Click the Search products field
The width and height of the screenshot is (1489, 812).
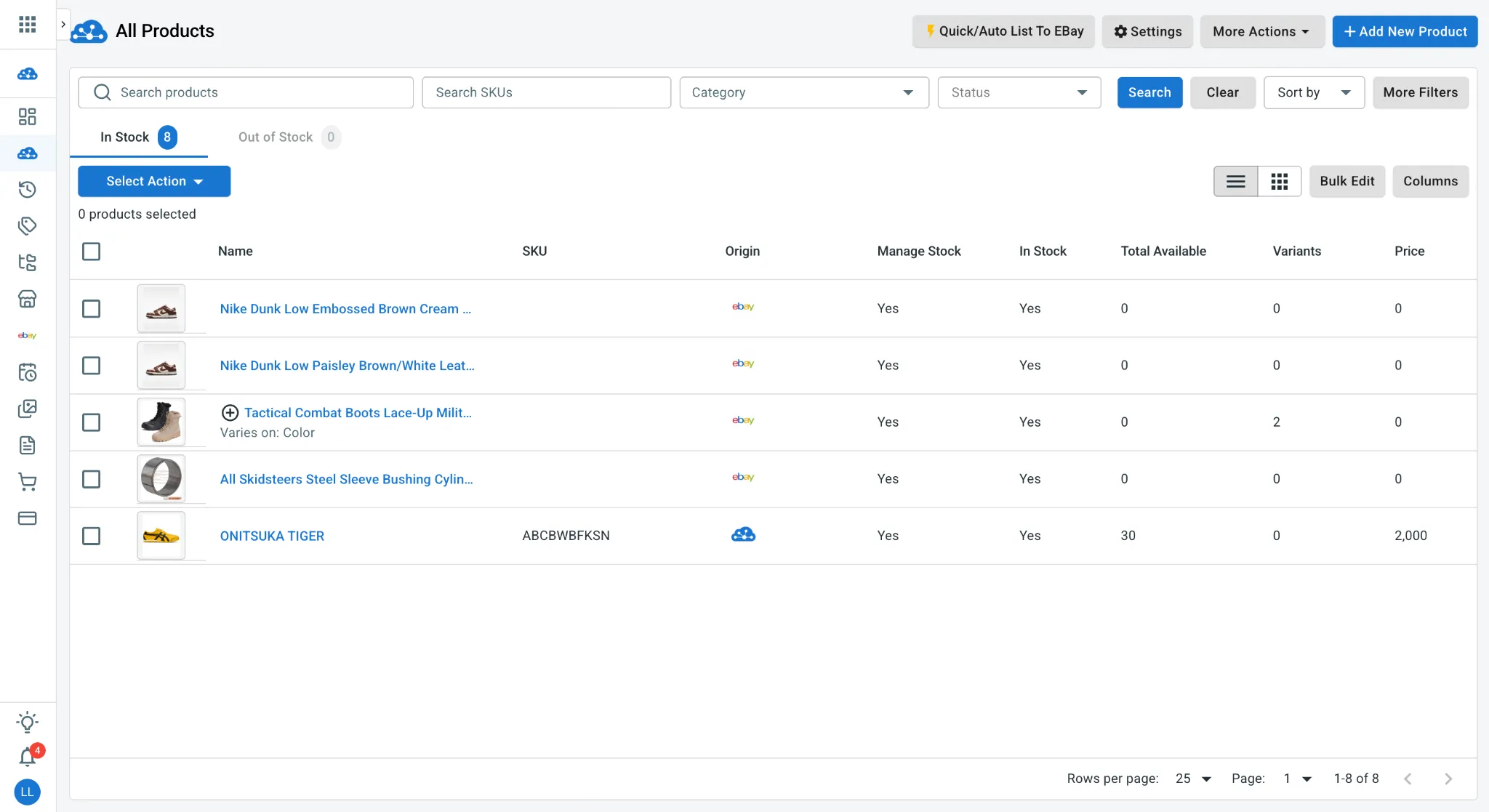tap(246, 92)
